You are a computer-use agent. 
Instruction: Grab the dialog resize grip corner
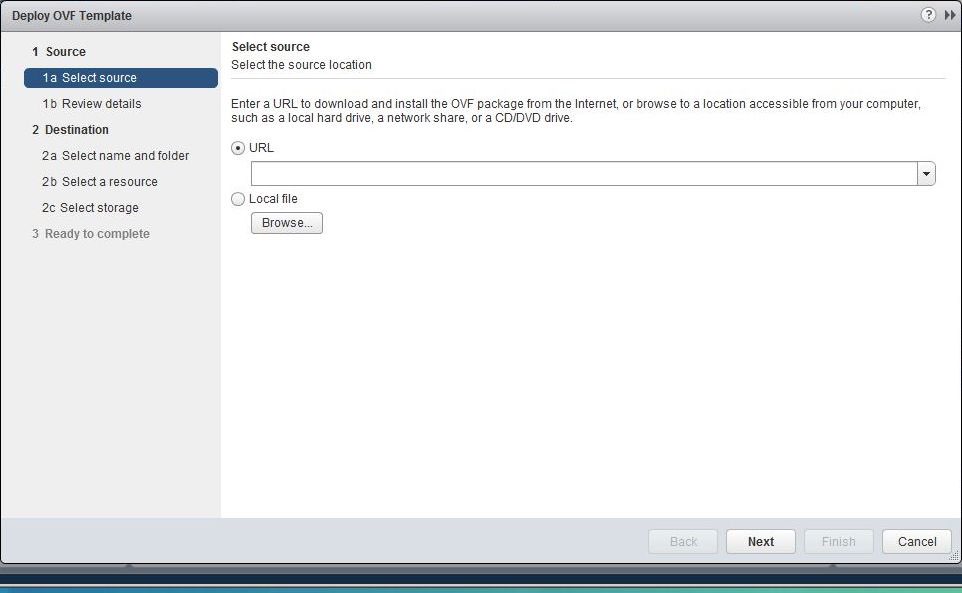[x=955, y=556]
